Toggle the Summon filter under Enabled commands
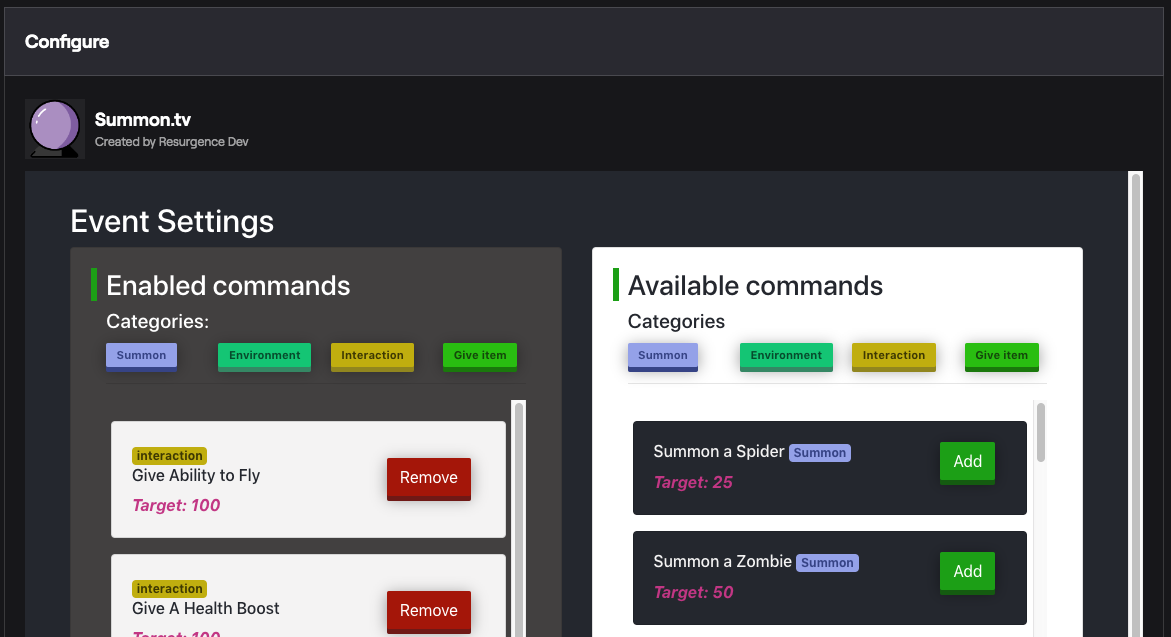 [x=141, y=355]
